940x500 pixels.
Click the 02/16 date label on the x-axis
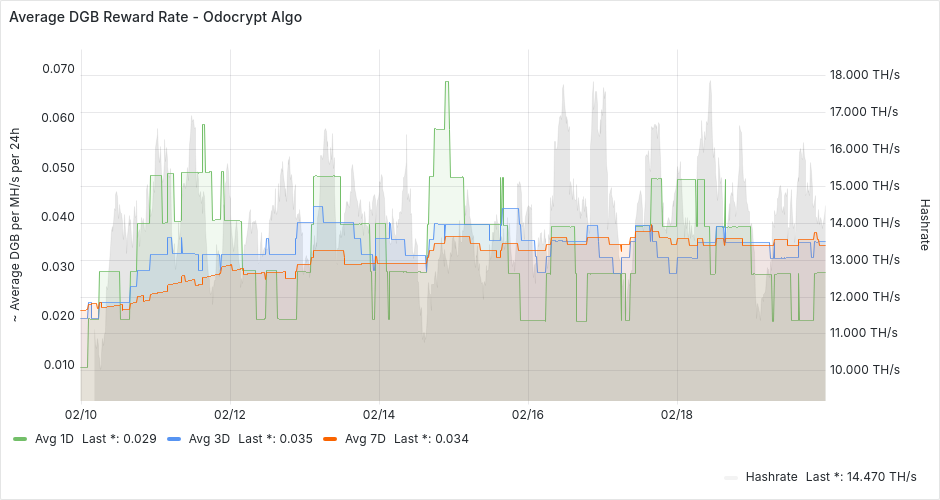528,414
